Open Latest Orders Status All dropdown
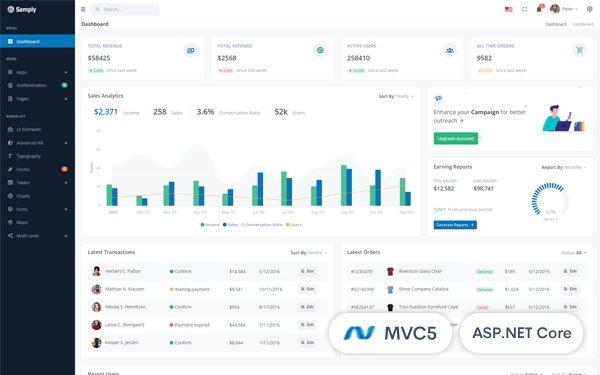This screenshot has width=600, height=375. [x=574, y=253]
